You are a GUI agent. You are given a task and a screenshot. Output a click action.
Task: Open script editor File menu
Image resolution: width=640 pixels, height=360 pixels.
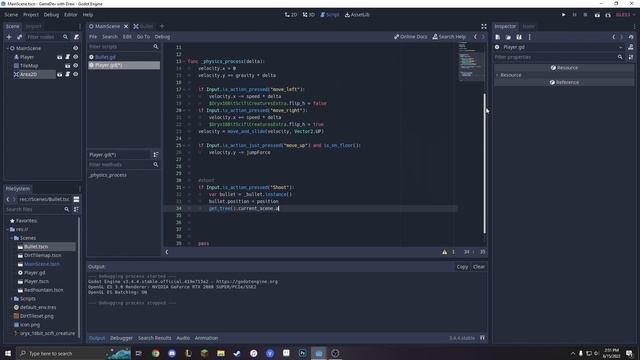93,37
